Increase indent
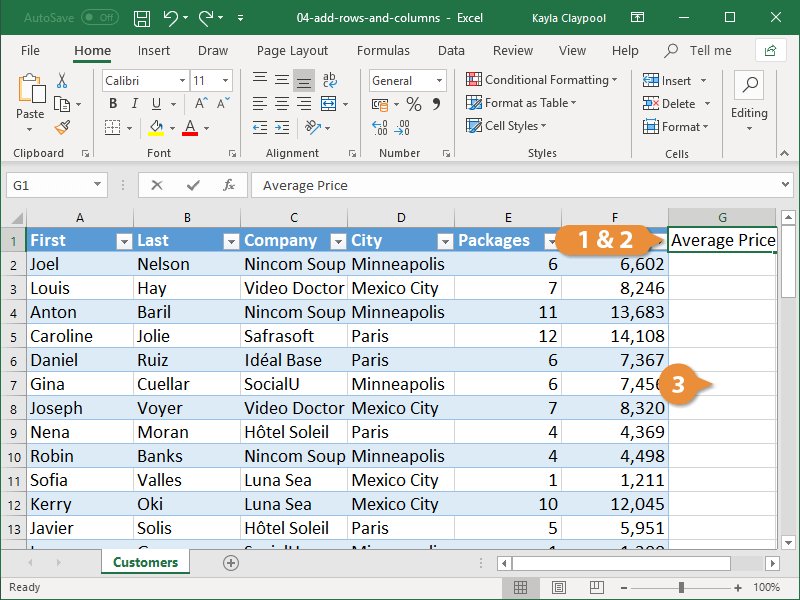The height and width of the screenshot is (600, 800). [282, 128]
